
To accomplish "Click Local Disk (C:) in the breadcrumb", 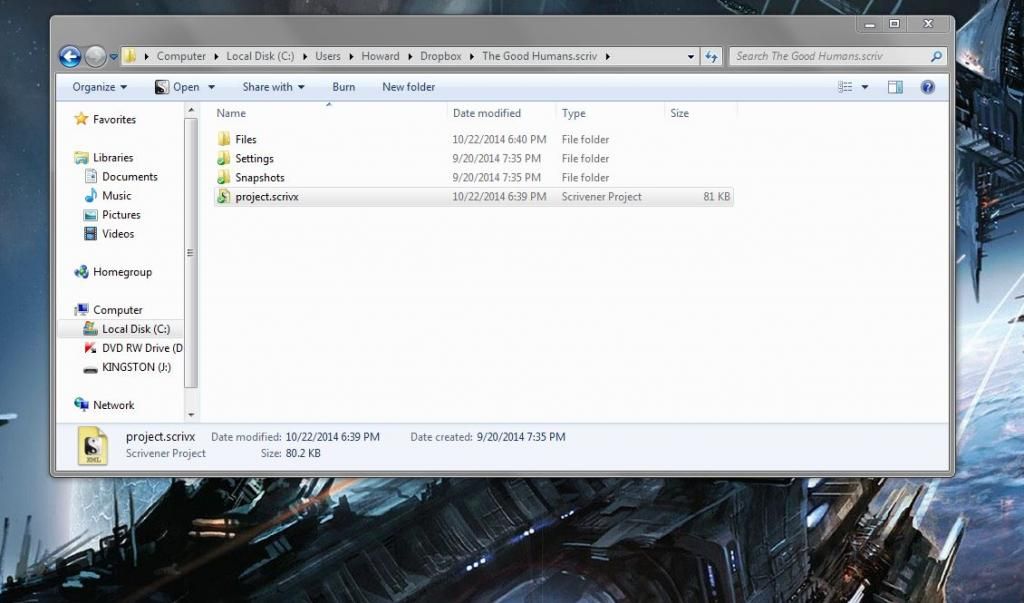I will click(x=260, y=56).
